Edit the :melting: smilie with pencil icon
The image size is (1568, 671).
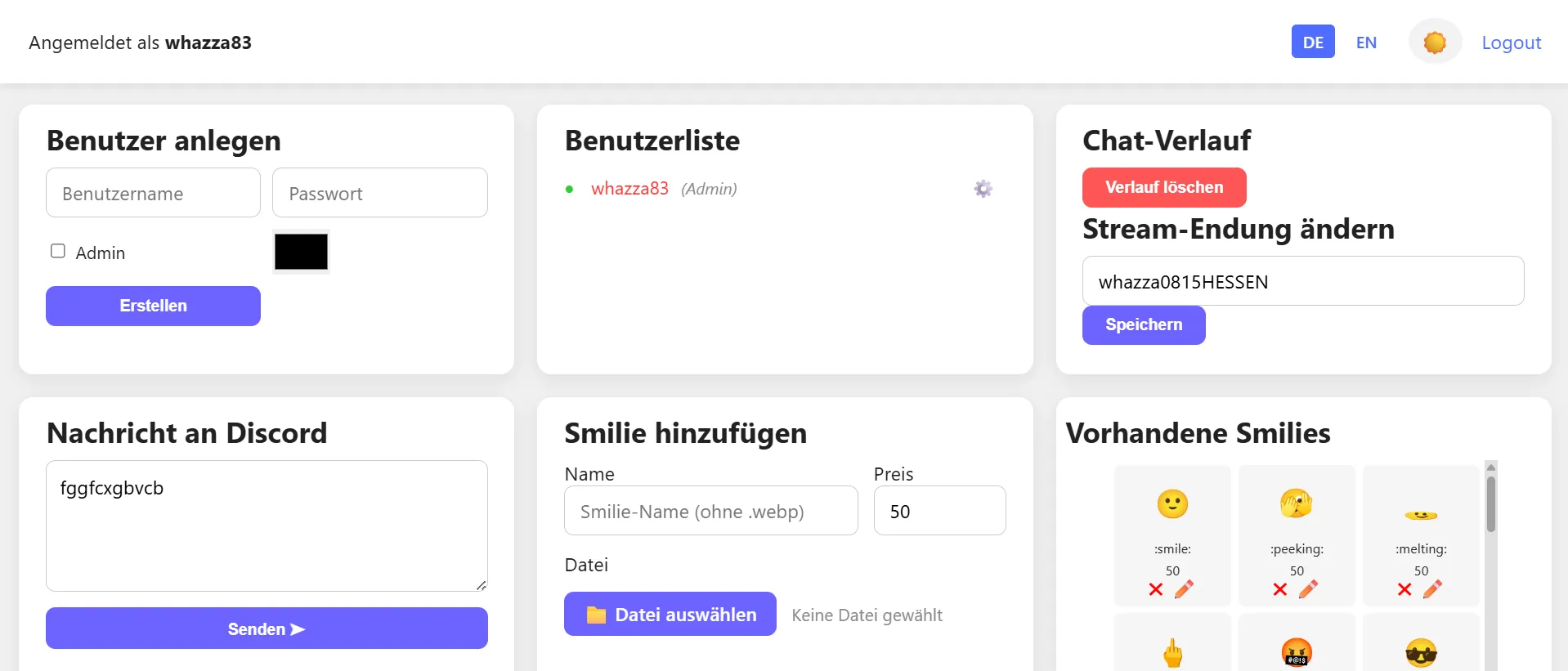tap(1432, 589)
